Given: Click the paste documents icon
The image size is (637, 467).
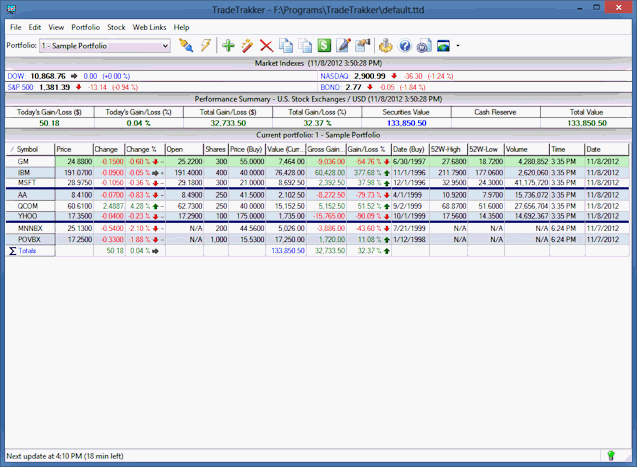Looking at the screenshot, I should click(x=305, y=45).
